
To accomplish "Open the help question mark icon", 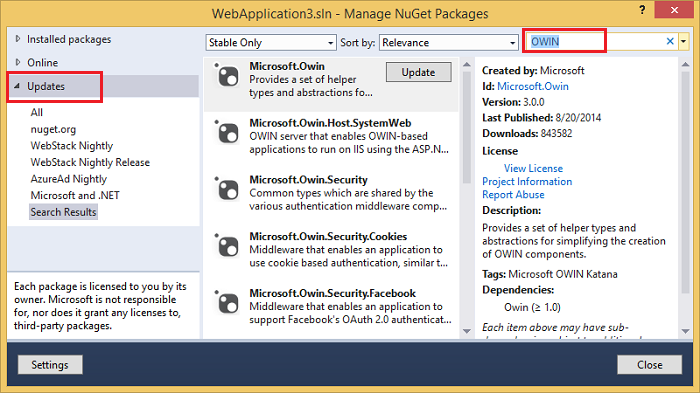I will coord(642,10).
